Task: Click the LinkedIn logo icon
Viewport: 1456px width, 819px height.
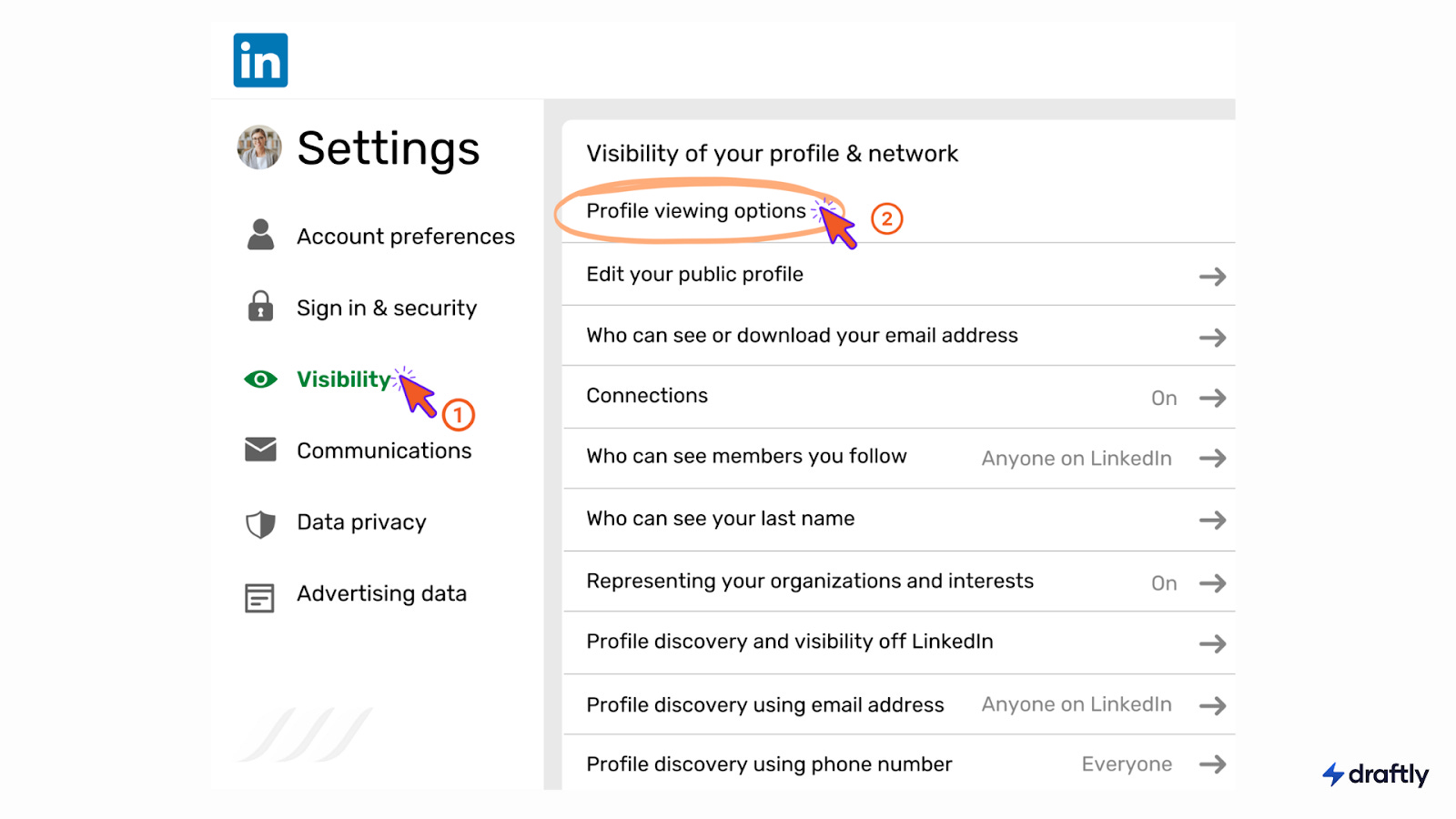Action: tap(260, 58)
